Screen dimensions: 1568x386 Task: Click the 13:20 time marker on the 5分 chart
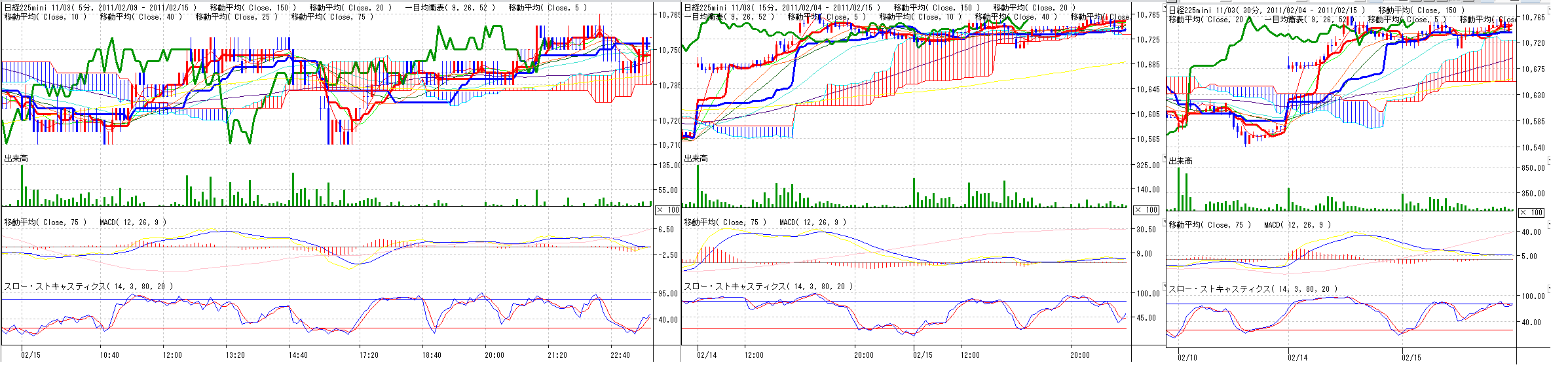pos(235,355)
